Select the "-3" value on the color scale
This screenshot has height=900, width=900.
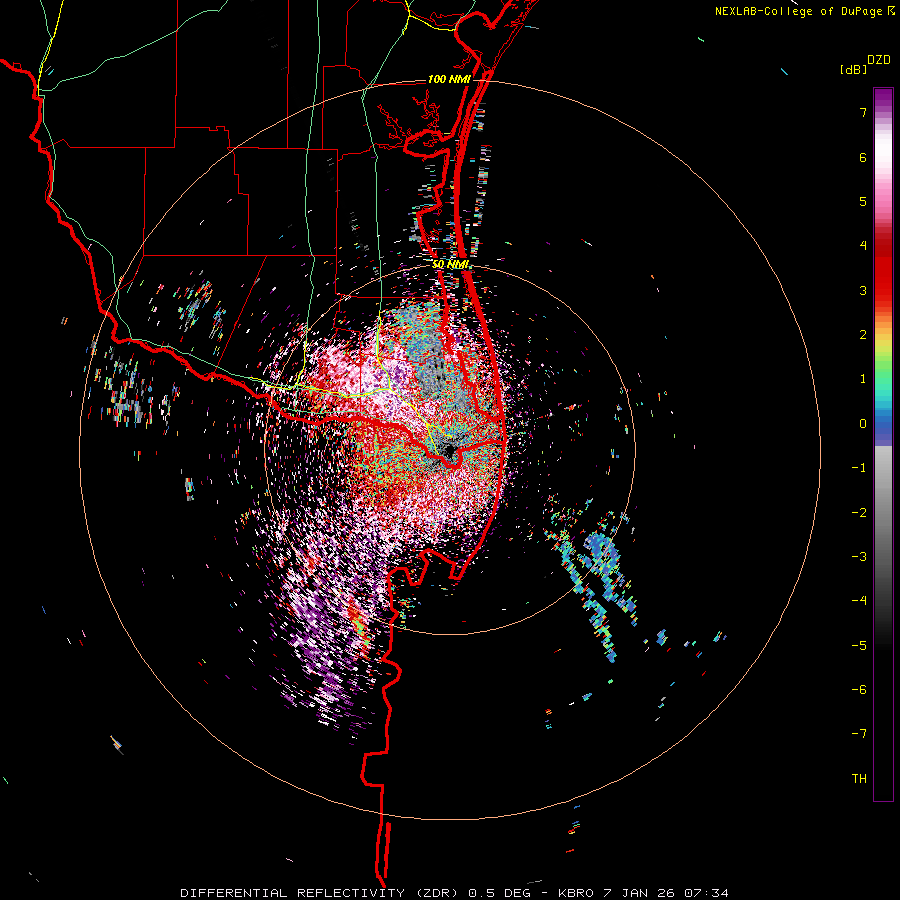coord(859,557)
